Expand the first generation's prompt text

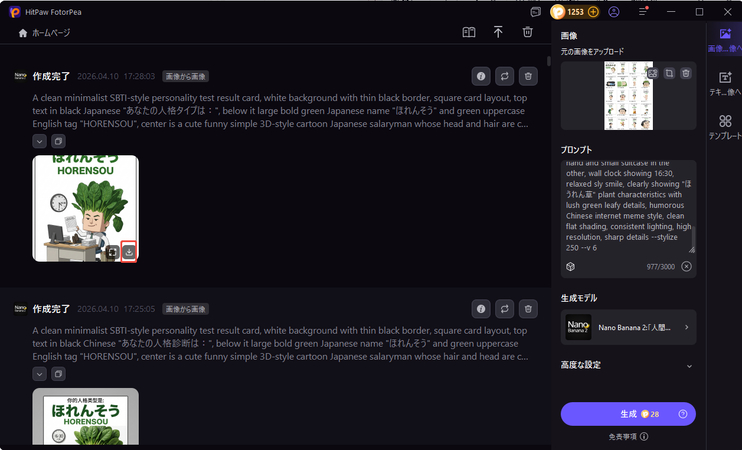tap(39, 141)
